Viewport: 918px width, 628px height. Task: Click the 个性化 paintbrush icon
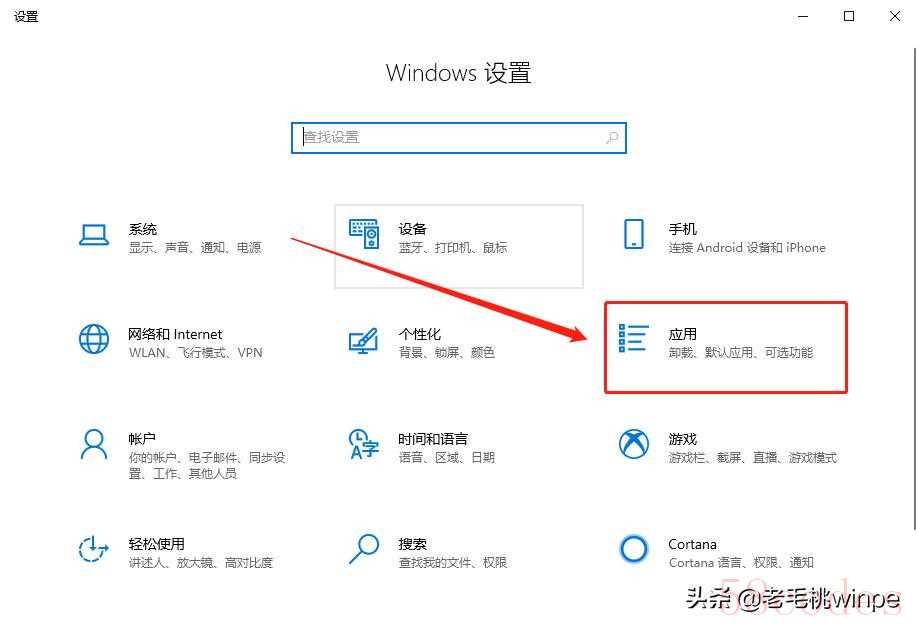(364, 340)
